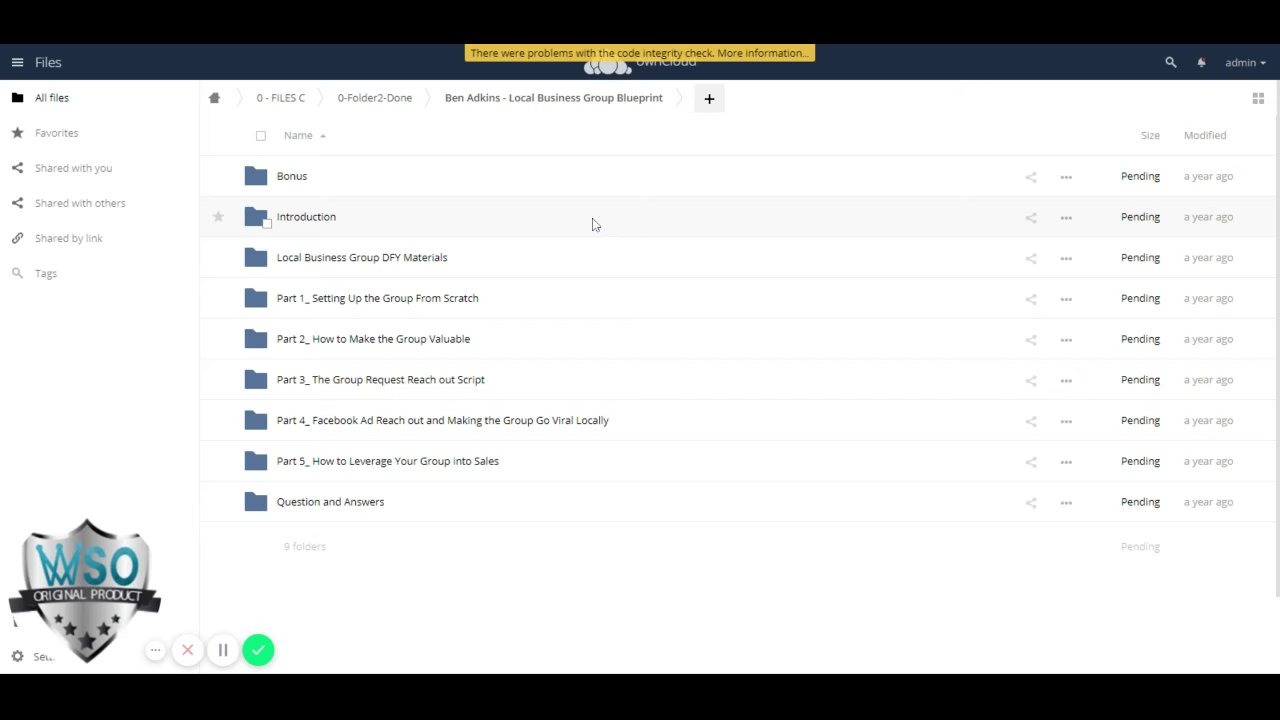Click the plus new-file button
The height and width of the screenshot is (720, 1280).
[x=709, y=98]
